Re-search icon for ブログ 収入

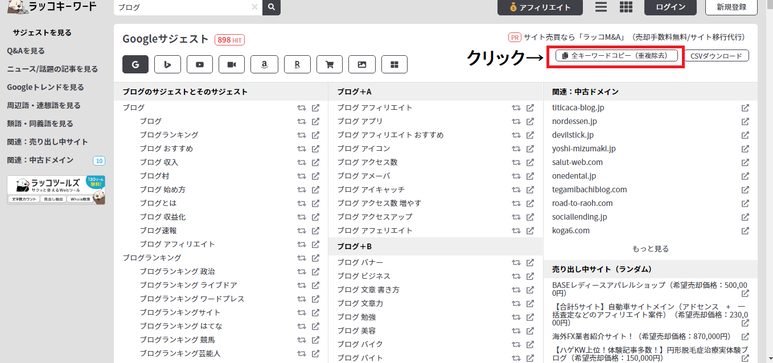tap(302, 162)
